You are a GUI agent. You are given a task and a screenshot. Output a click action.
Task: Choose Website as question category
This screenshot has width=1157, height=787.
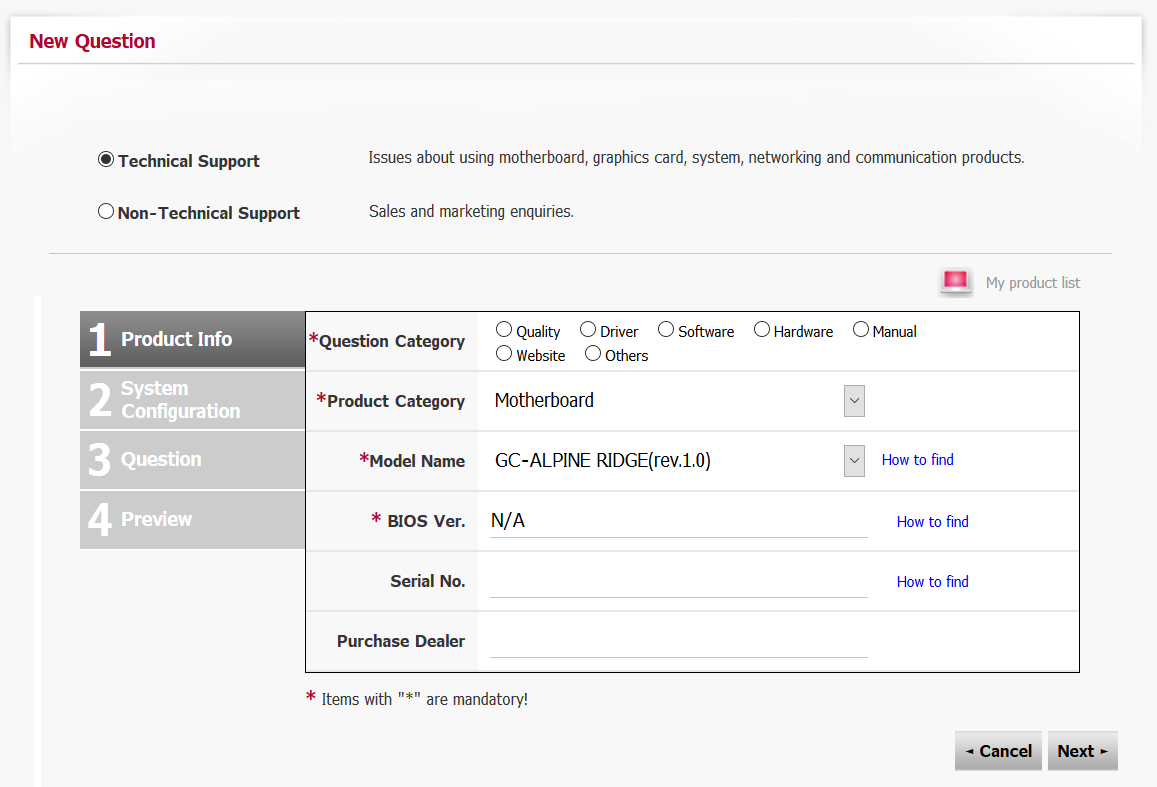tap(504, 353)
